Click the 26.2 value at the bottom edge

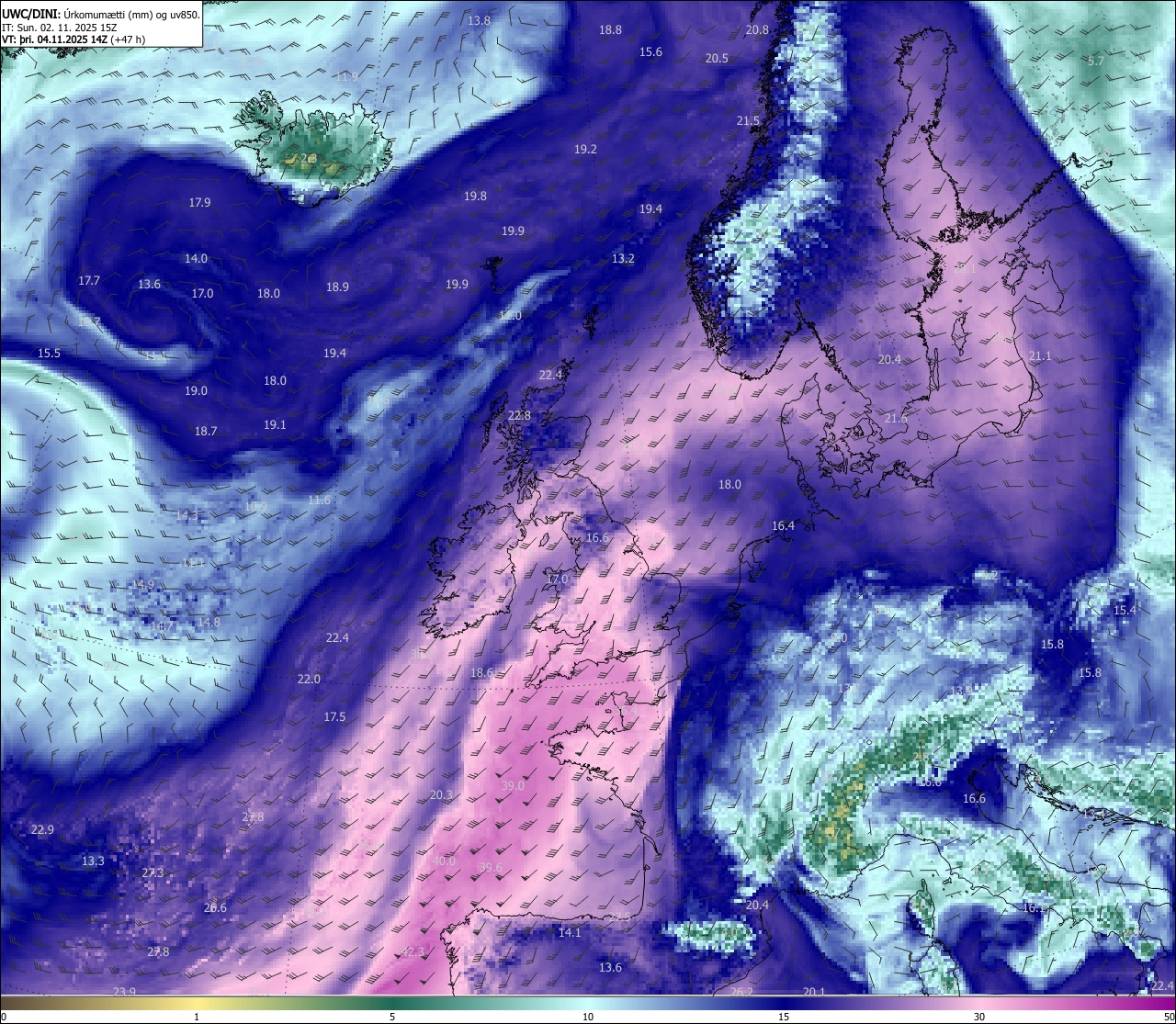click(x=741, y=991)
